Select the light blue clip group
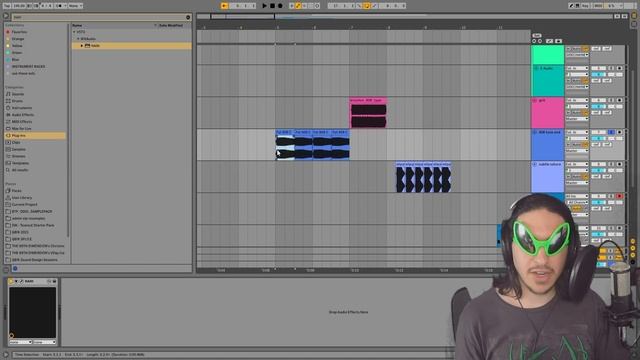Viewport: 640px width, 360px height. tap(424, 177)
